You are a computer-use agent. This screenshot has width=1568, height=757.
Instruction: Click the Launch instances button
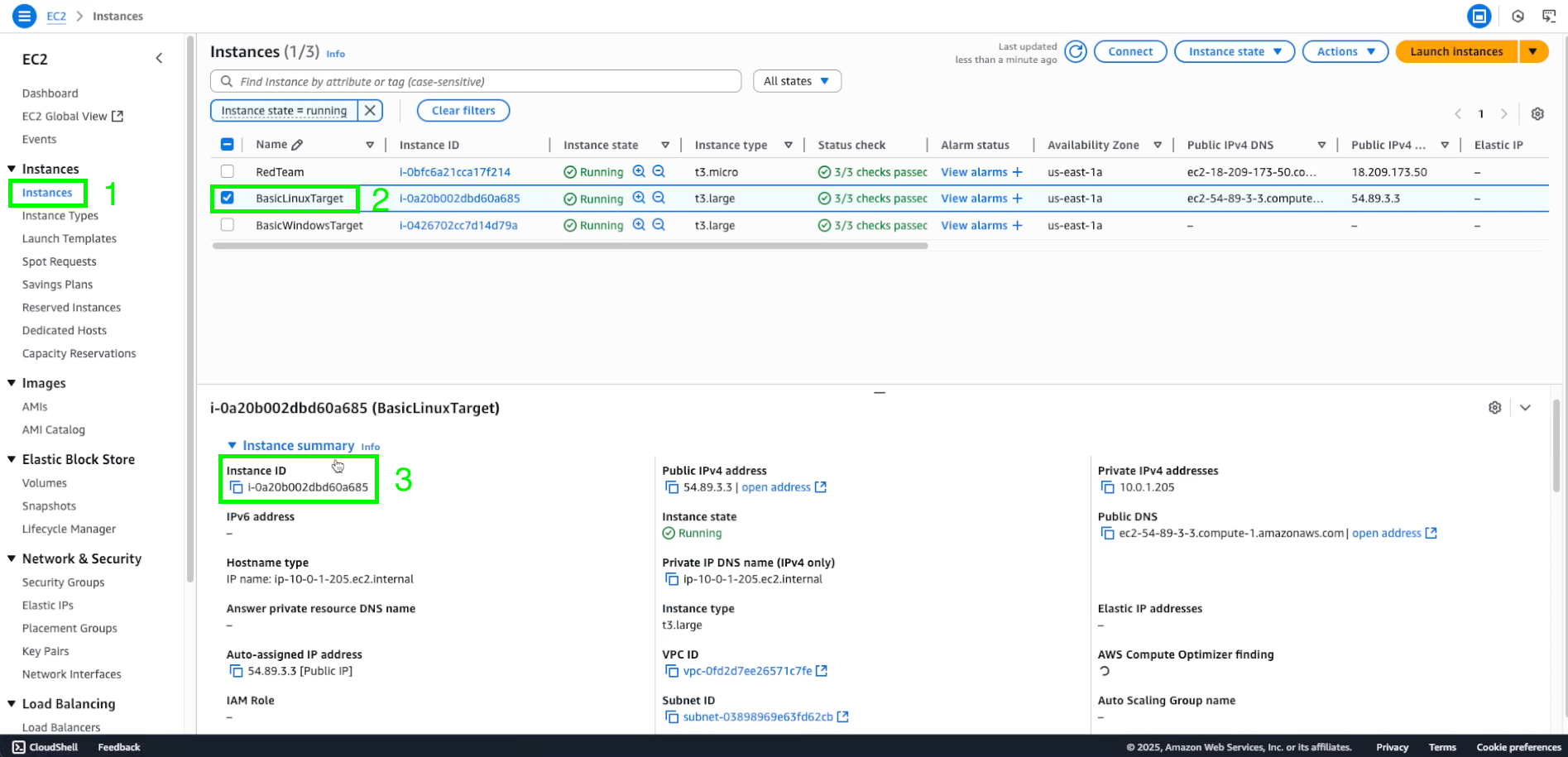click(1456, 51)
